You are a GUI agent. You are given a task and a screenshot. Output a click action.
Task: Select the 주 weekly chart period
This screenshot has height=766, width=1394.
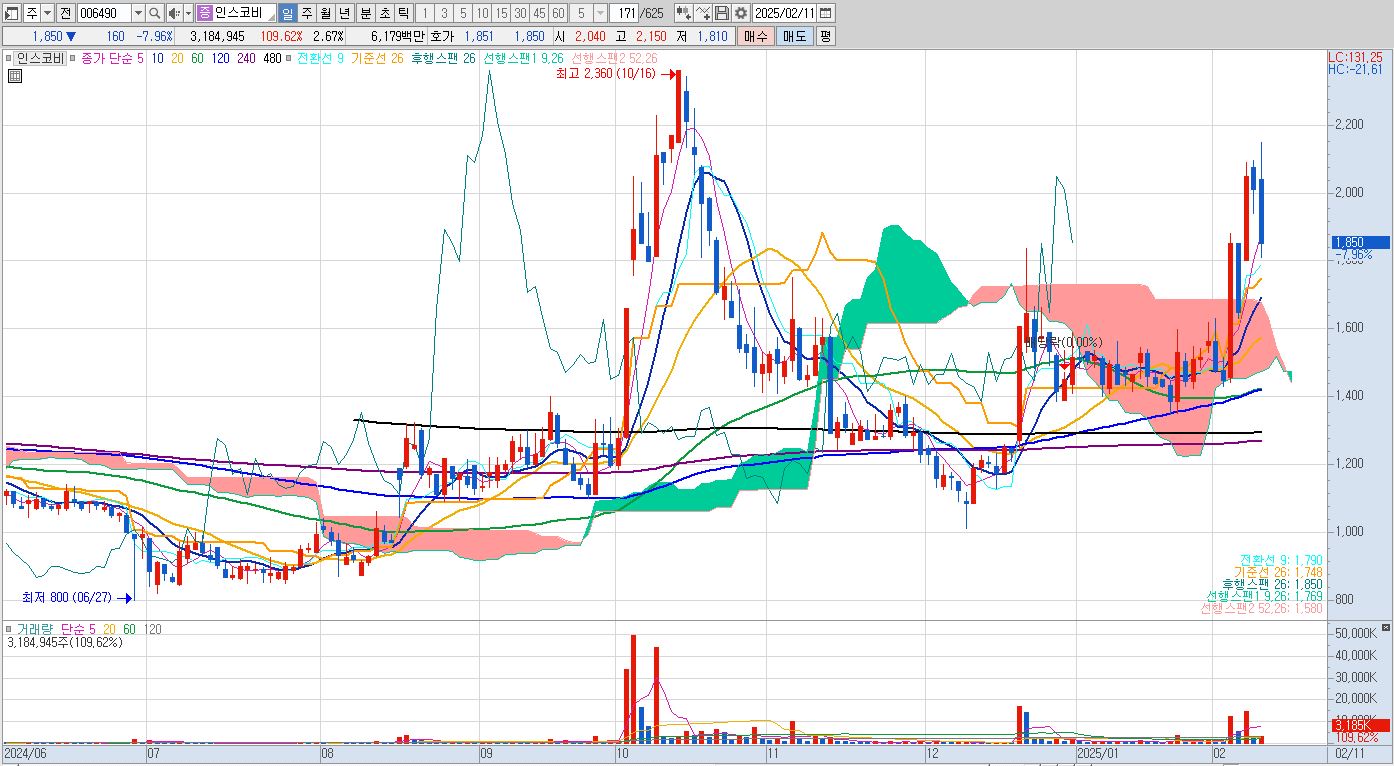pyautogui.click(x=306, y=13)
